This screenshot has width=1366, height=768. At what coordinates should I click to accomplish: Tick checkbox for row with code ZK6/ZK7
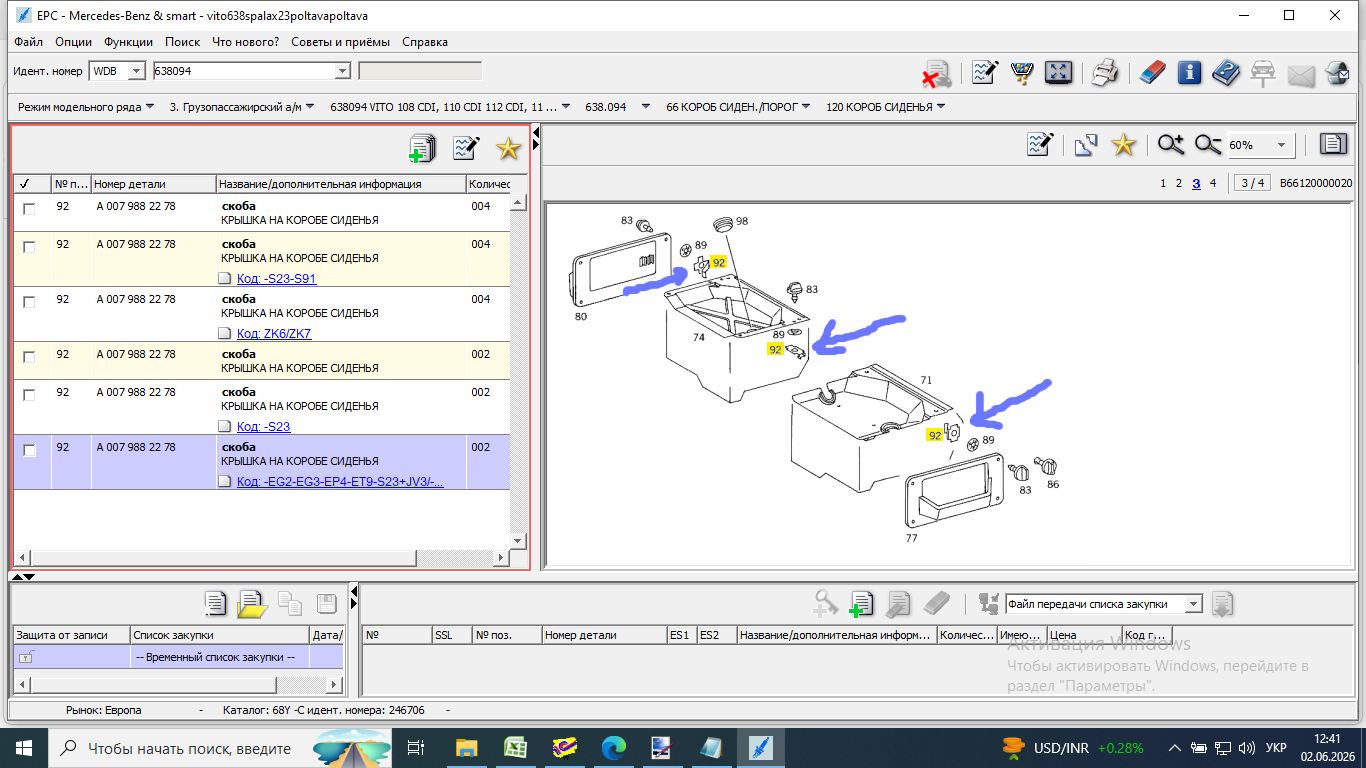coord(29,302)
